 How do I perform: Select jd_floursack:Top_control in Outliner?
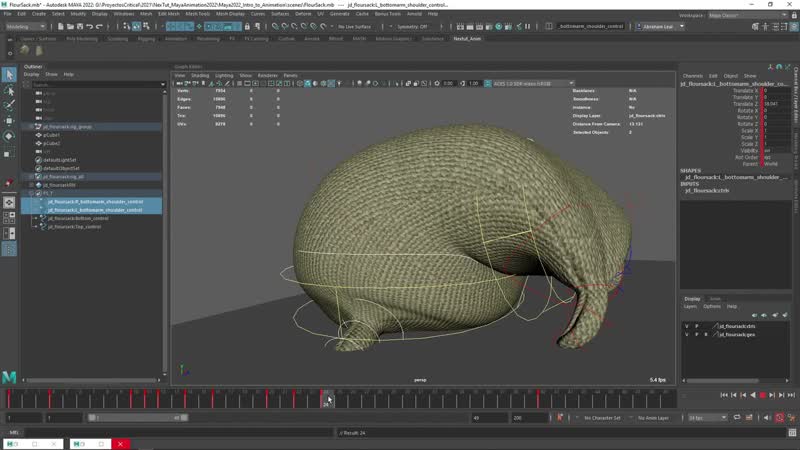tap(74, 227)
